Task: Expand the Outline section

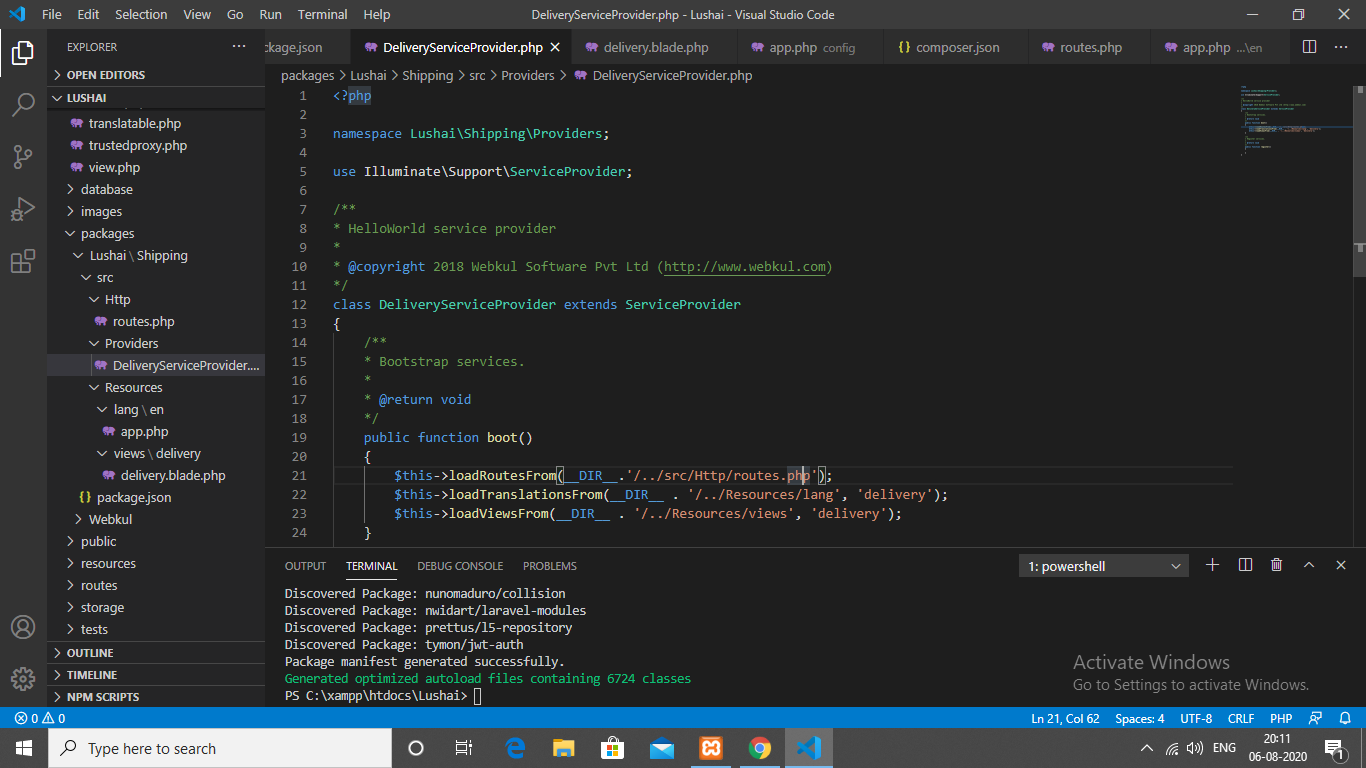Action: [156, 653]
